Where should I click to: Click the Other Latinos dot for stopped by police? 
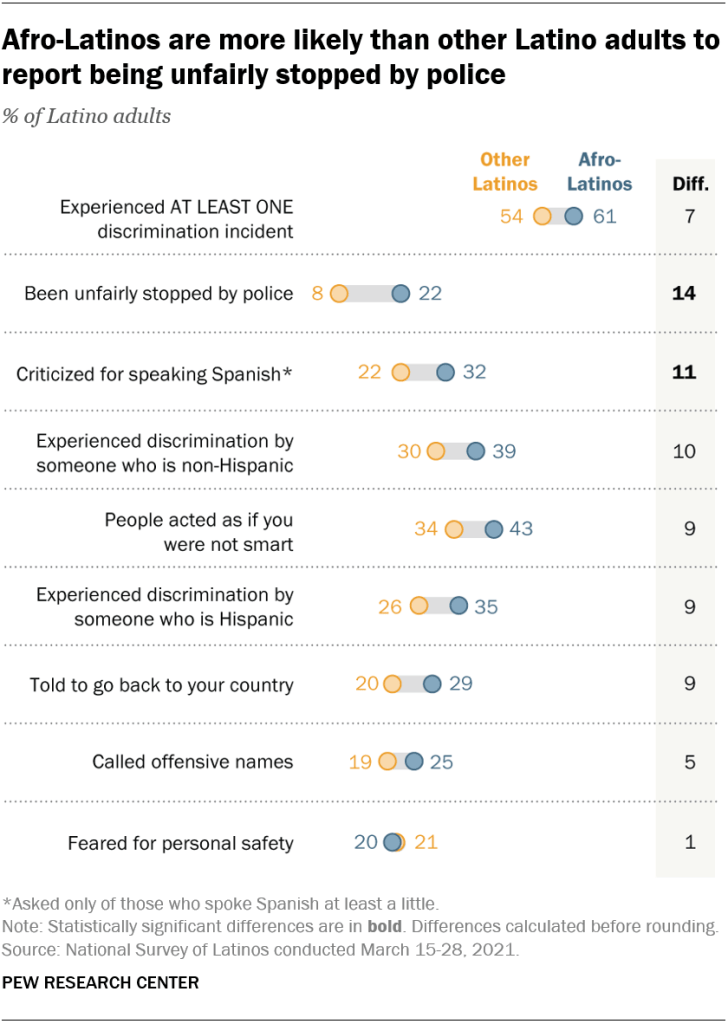338,294
